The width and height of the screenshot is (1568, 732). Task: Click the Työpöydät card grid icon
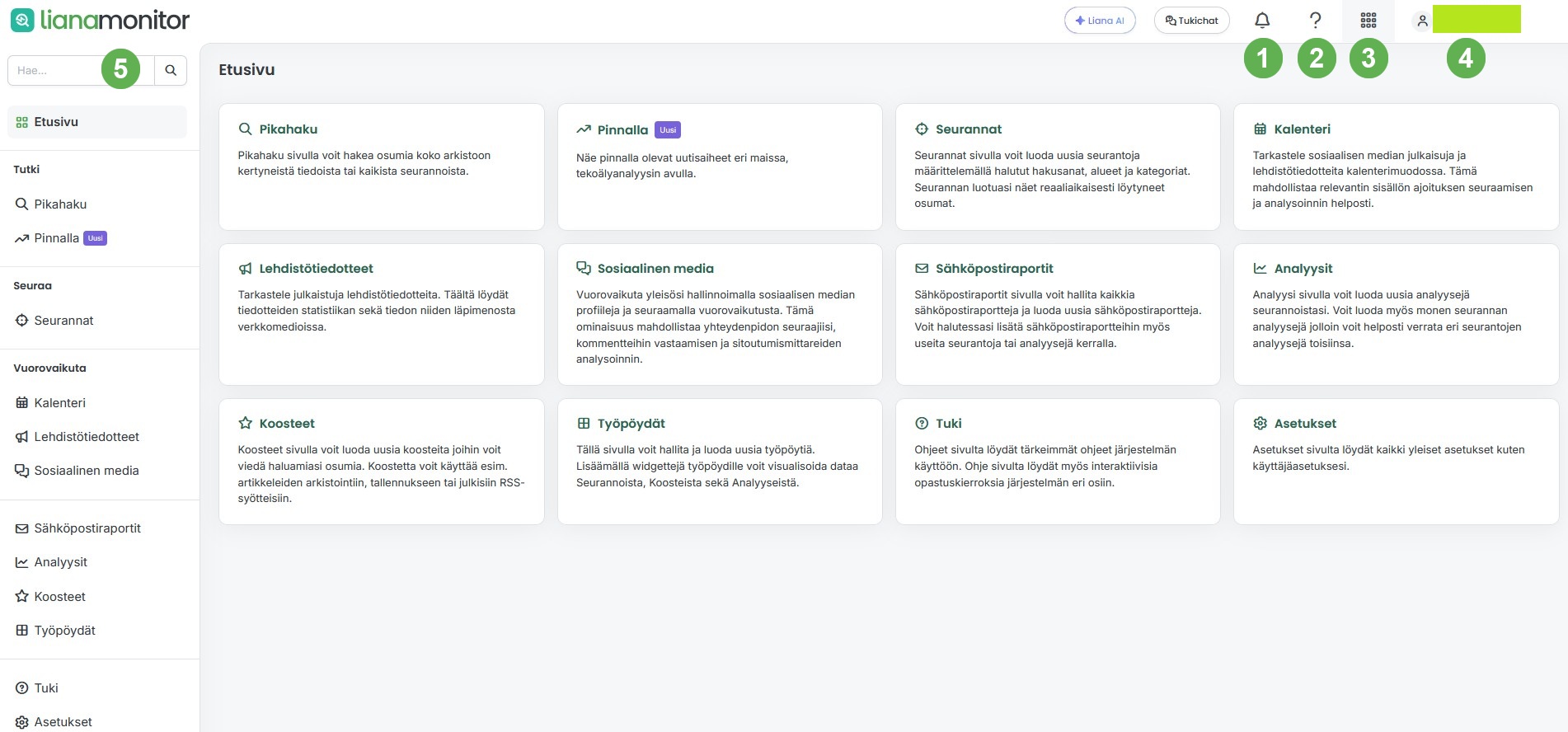click(x=584, y=424)
